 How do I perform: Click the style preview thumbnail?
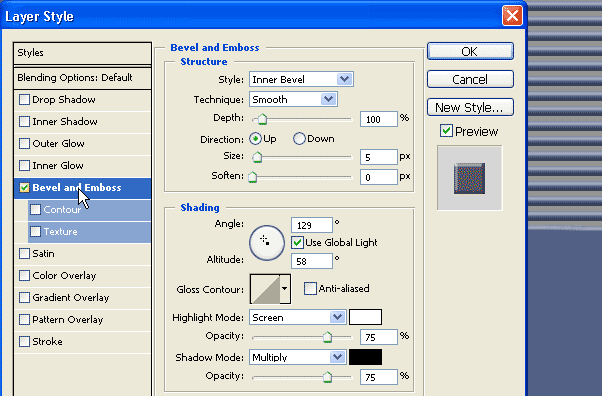click(470, 178)
